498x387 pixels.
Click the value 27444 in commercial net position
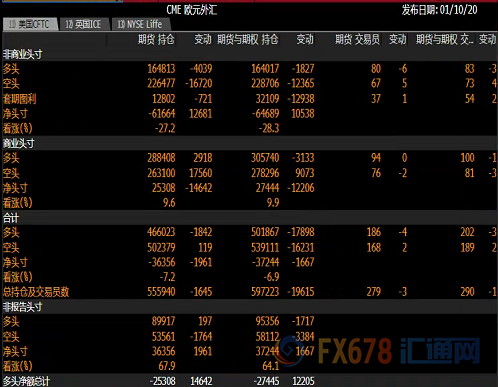pyautogui.click(x=267, y=188)
